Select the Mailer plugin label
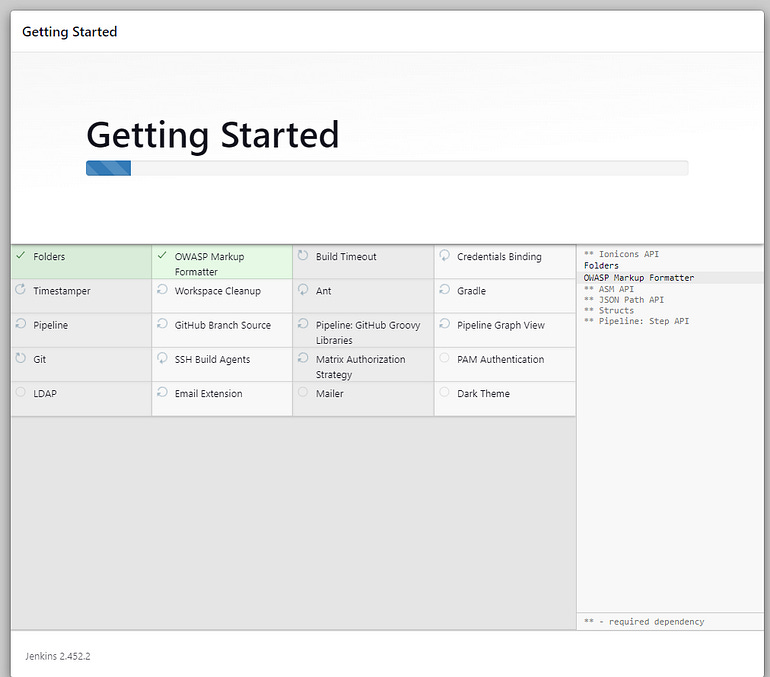 (330, 394)
